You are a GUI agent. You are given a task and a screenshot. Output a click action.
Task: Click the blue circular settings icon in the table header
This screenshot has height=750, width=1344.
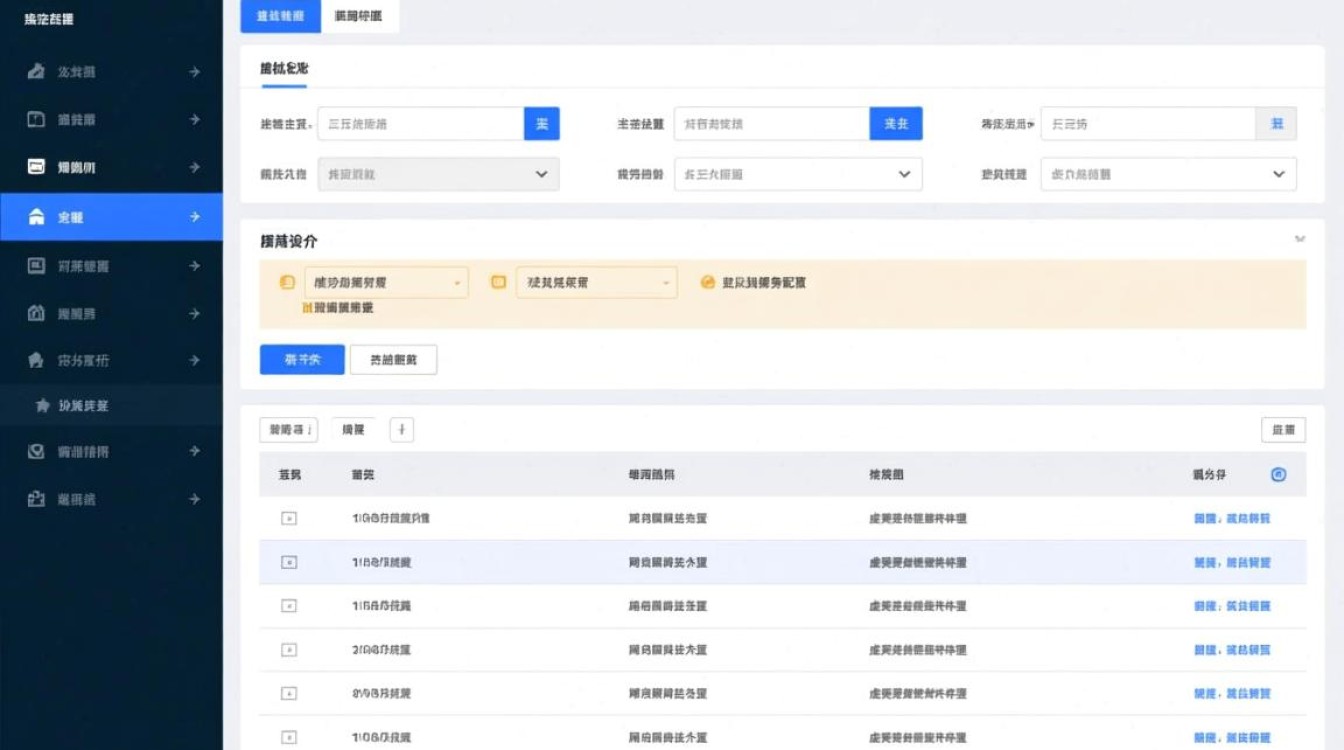point(1278,474)
